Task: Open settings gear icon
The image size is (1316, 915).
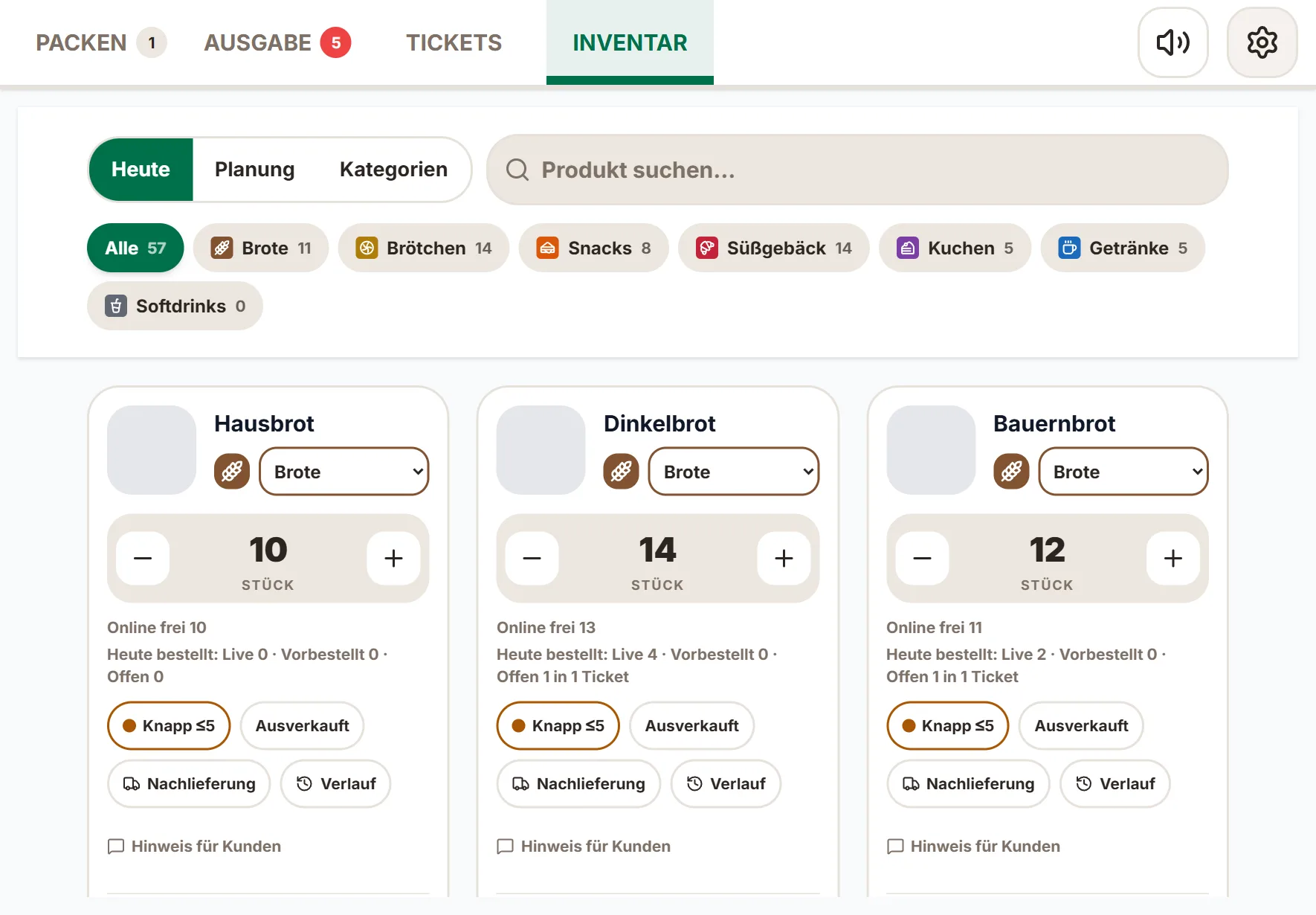Action: tap(1262, 42)
